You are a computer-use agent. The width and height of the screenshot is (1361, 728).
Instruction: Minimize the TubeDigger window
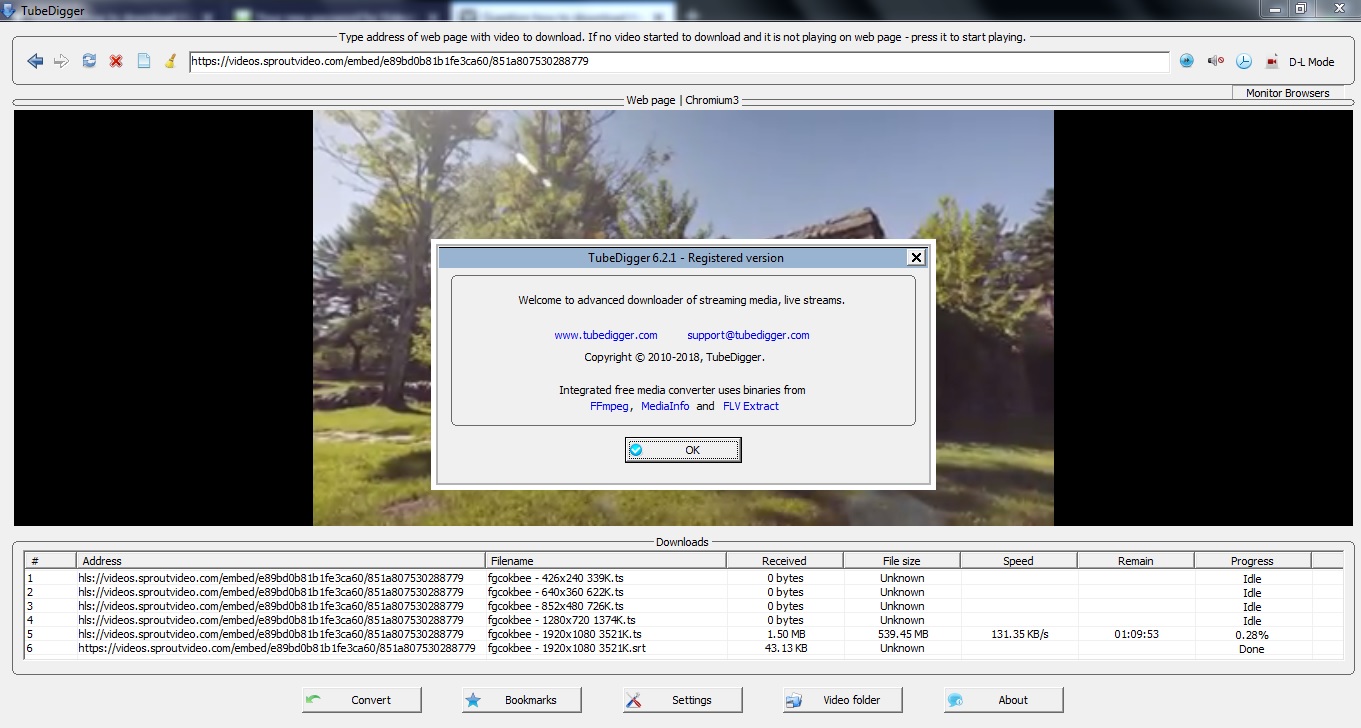[x=1273, y=8]
